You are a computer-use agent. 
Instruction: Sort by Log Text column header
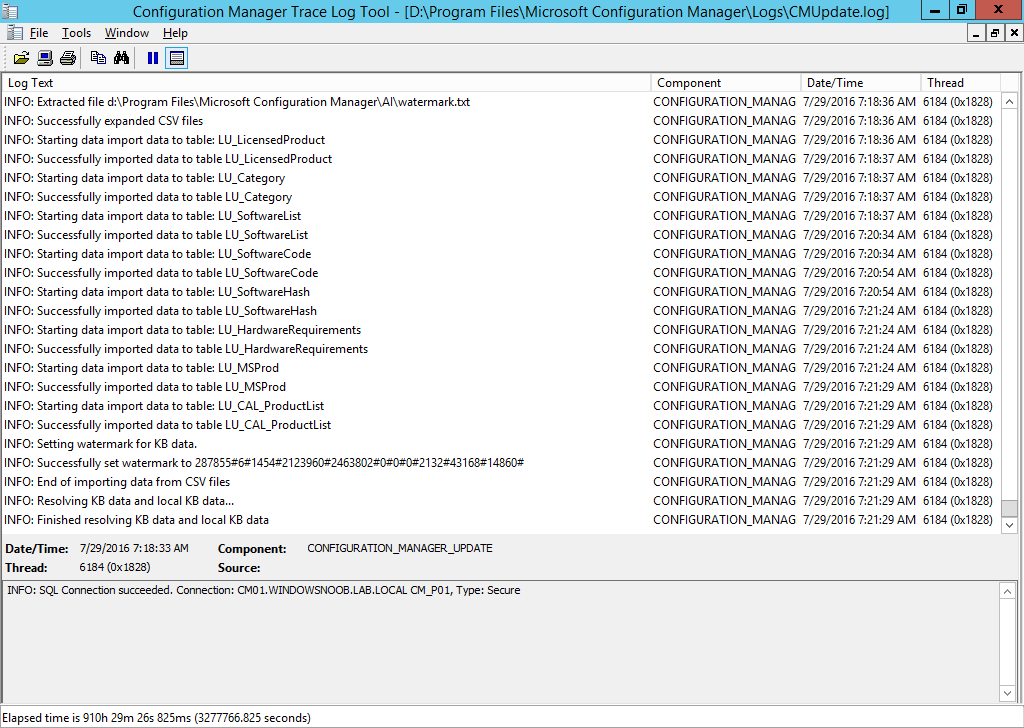point(327,83)
